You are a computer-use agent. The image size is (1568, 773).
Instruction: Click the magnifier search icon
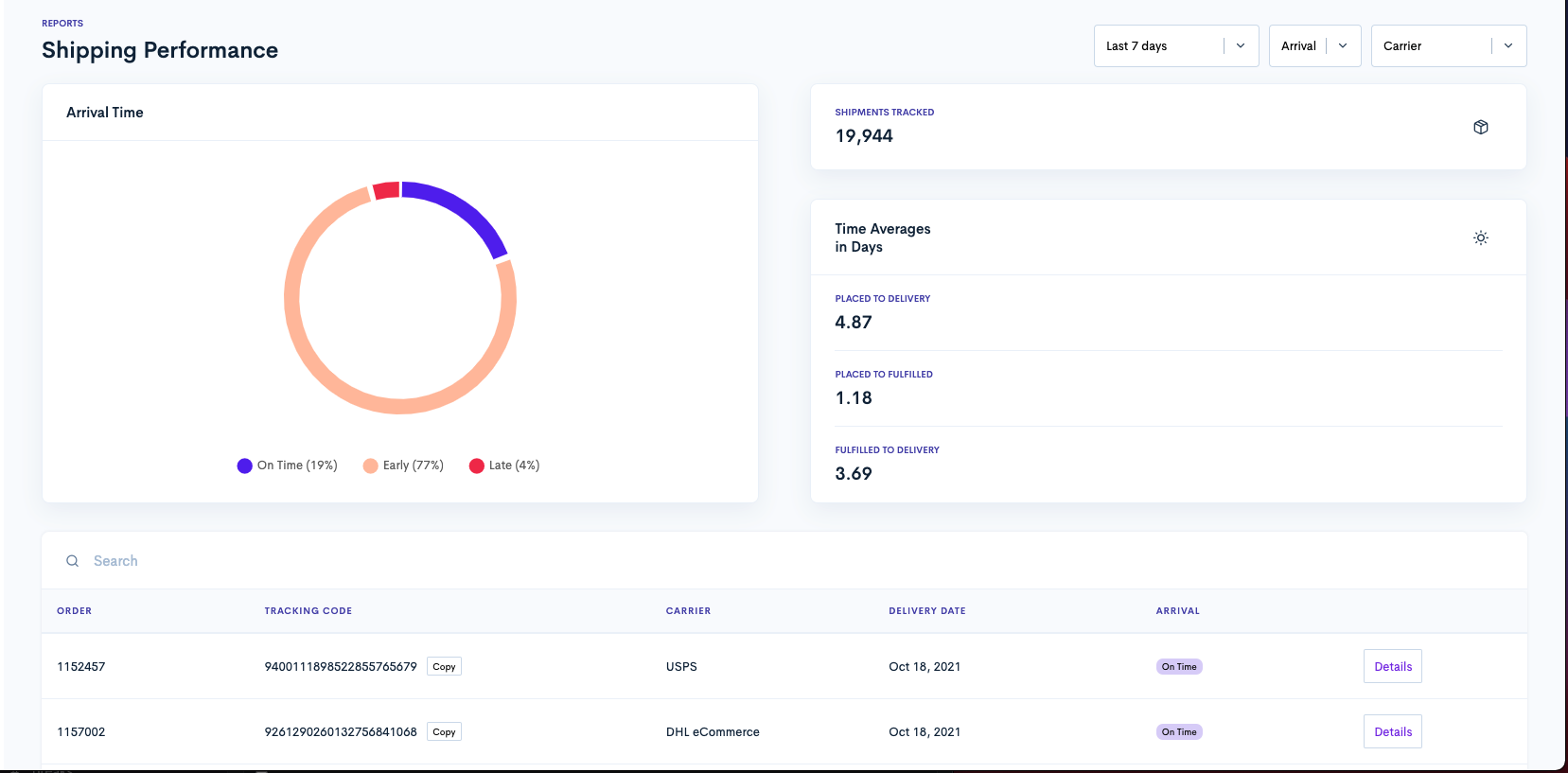point(72,561)
